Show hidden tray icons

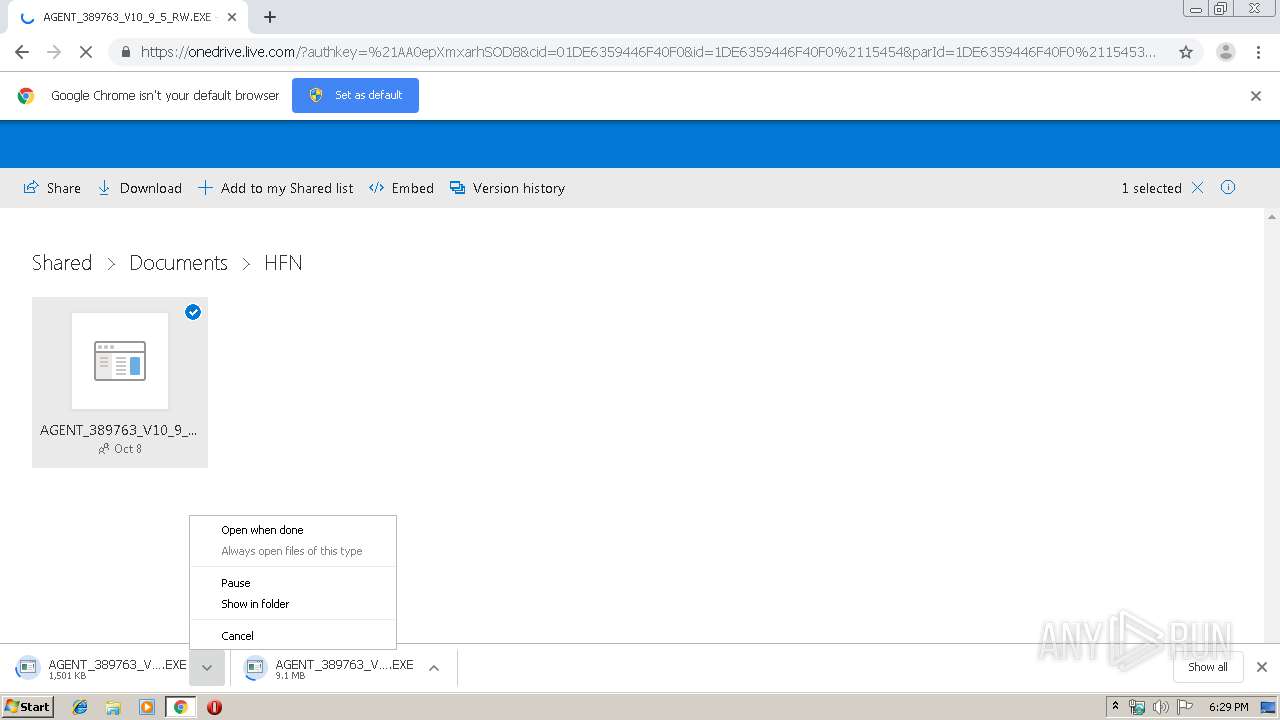click(x=1115, y=707)
